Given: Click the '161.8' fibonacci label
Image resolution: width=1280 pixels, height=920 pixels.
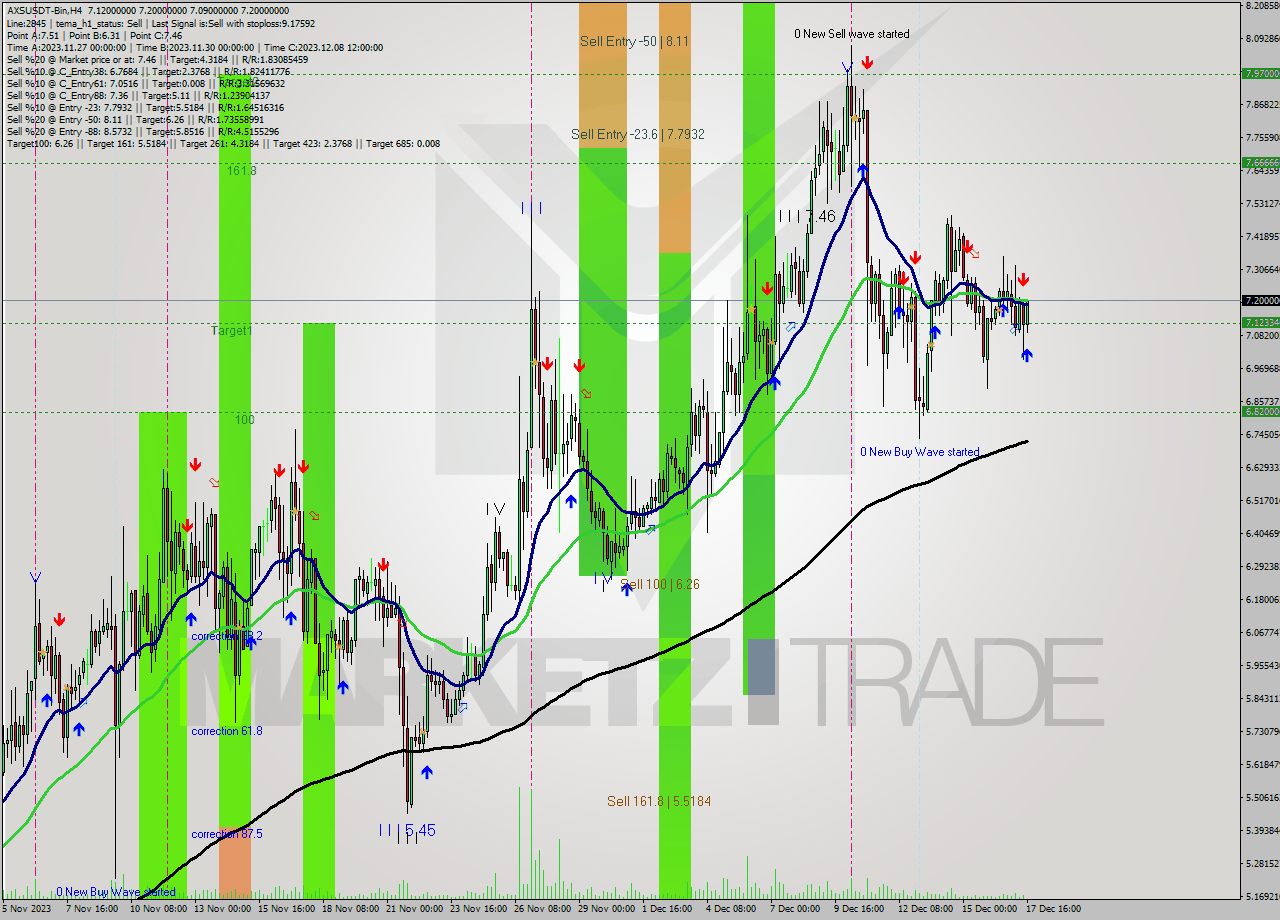Looking at the screenshot, I should pos(241,171).
